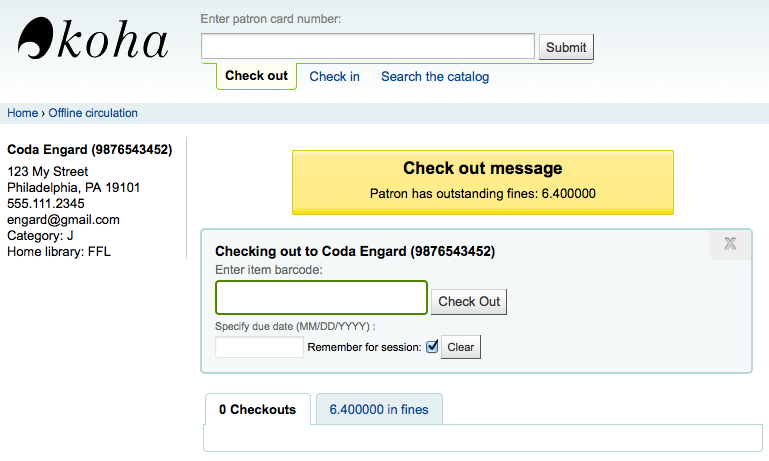Open the Search the catalog tab

click(435, 76)
